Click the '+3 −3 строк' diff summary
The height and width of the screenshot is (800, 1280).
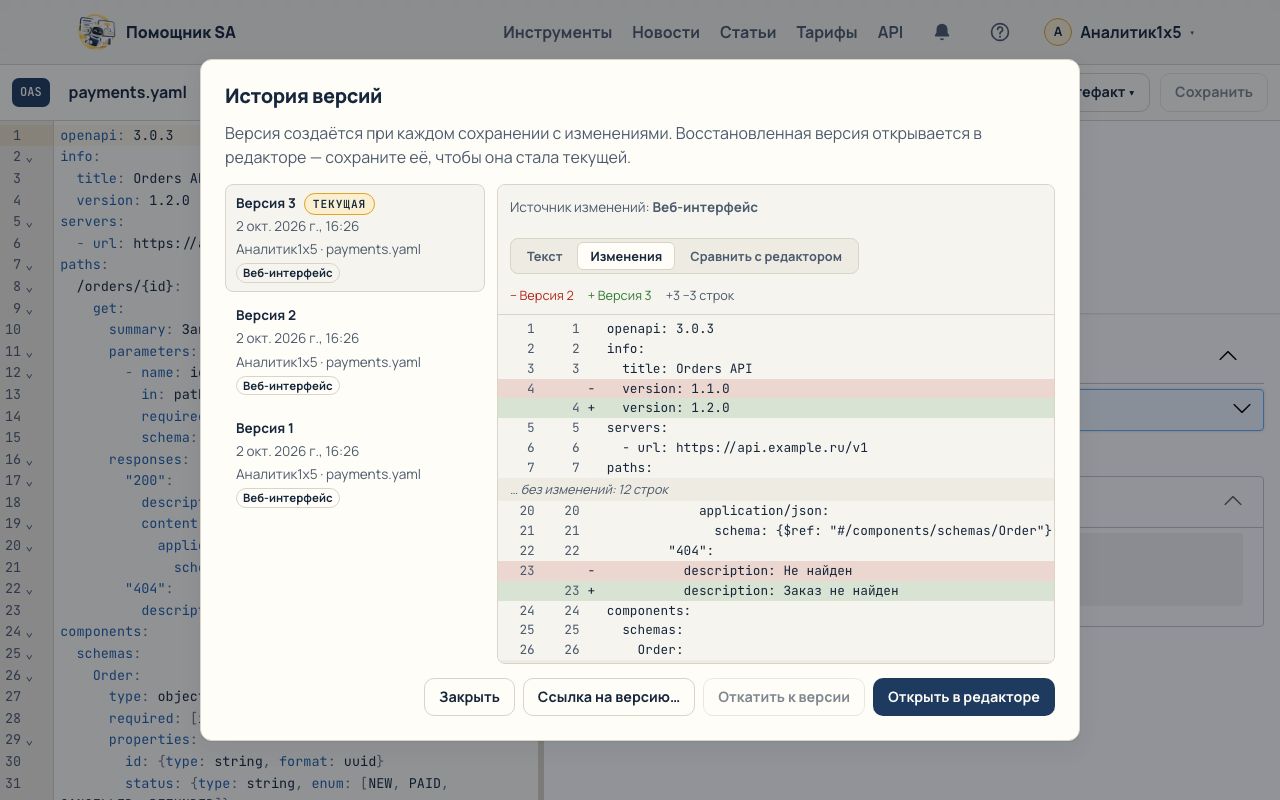[x=700, y=295]
